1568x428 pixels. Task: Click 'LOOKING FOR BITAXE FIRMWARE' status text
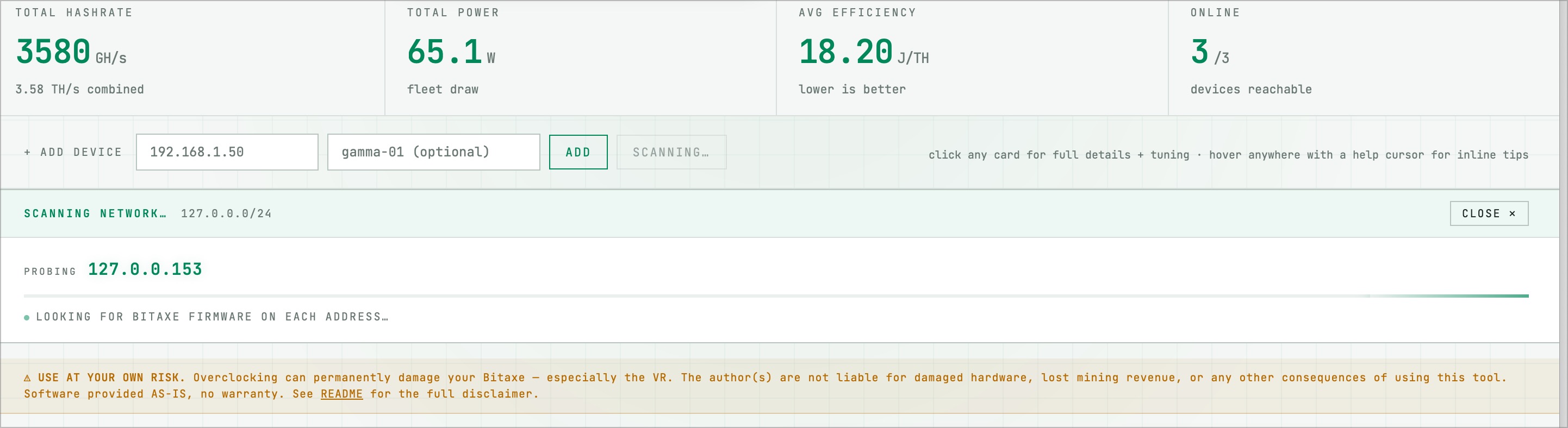coord(212,317)
